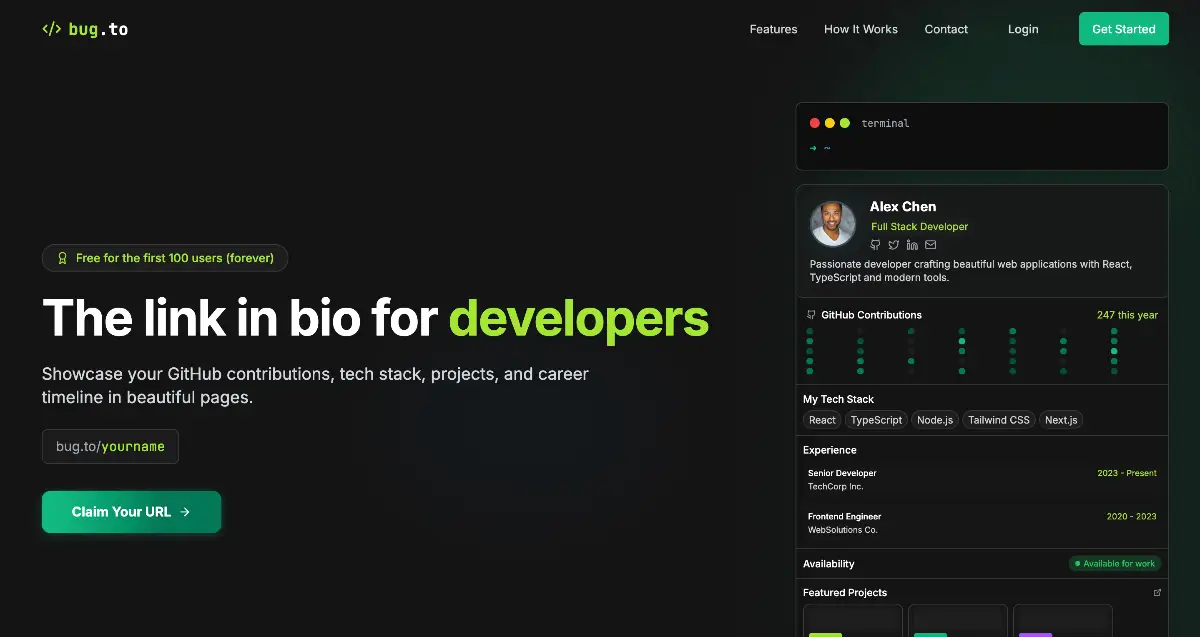Screen dimensions: 1200x637
Task: Open external link icon for Featured Projects
Action: click(1157, 592)
